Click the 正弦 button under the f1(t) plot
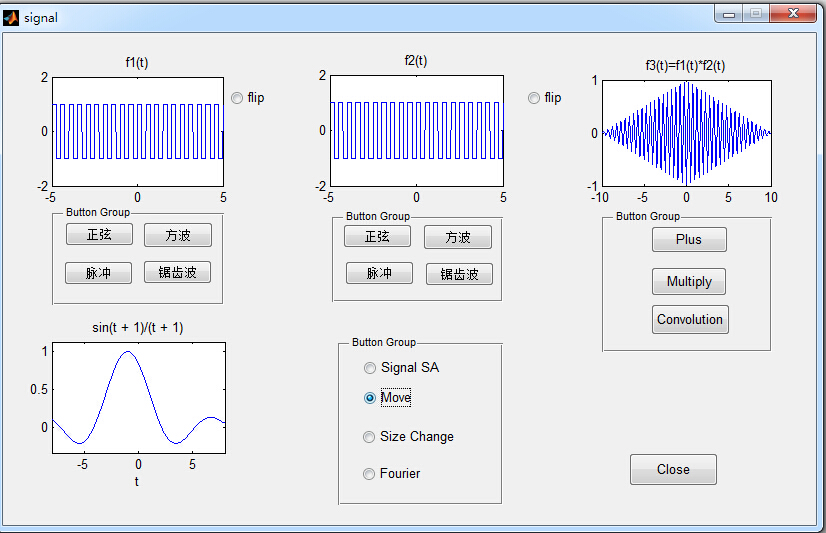 coord(99,234)
